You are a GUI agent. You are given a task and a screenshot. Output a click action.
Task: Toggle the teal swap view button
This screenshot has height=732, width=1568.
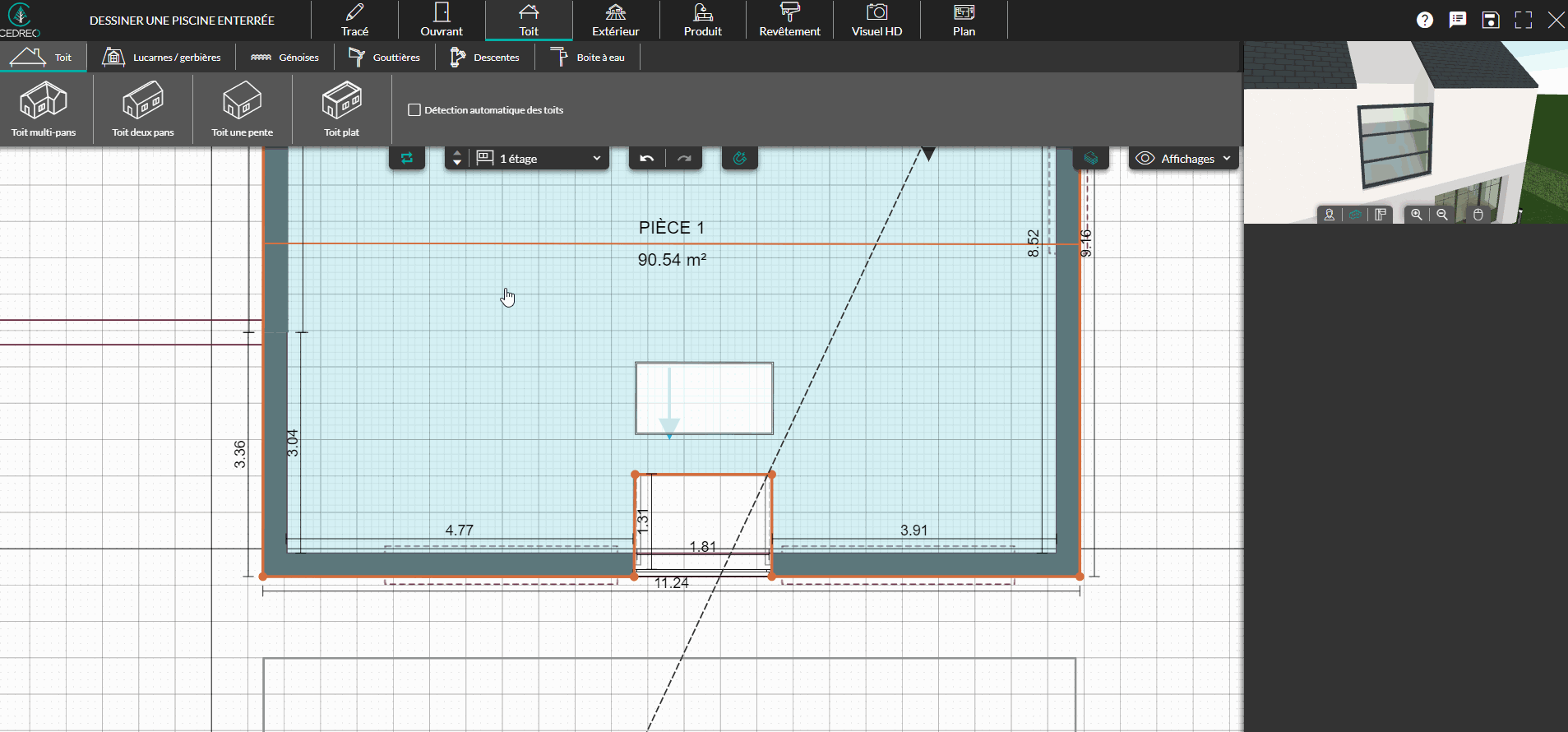pyautogui.click(x=407, y=159)
